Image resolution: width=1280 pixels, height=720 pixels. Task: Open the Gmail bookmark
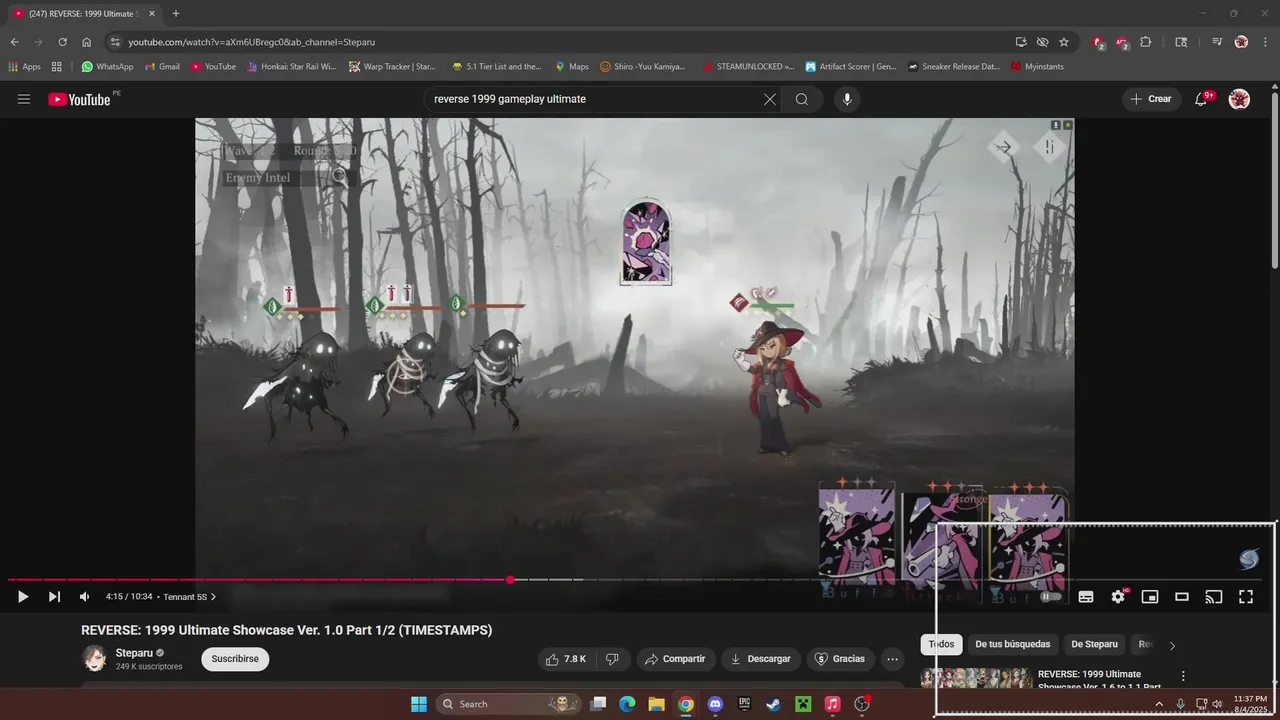162,67
